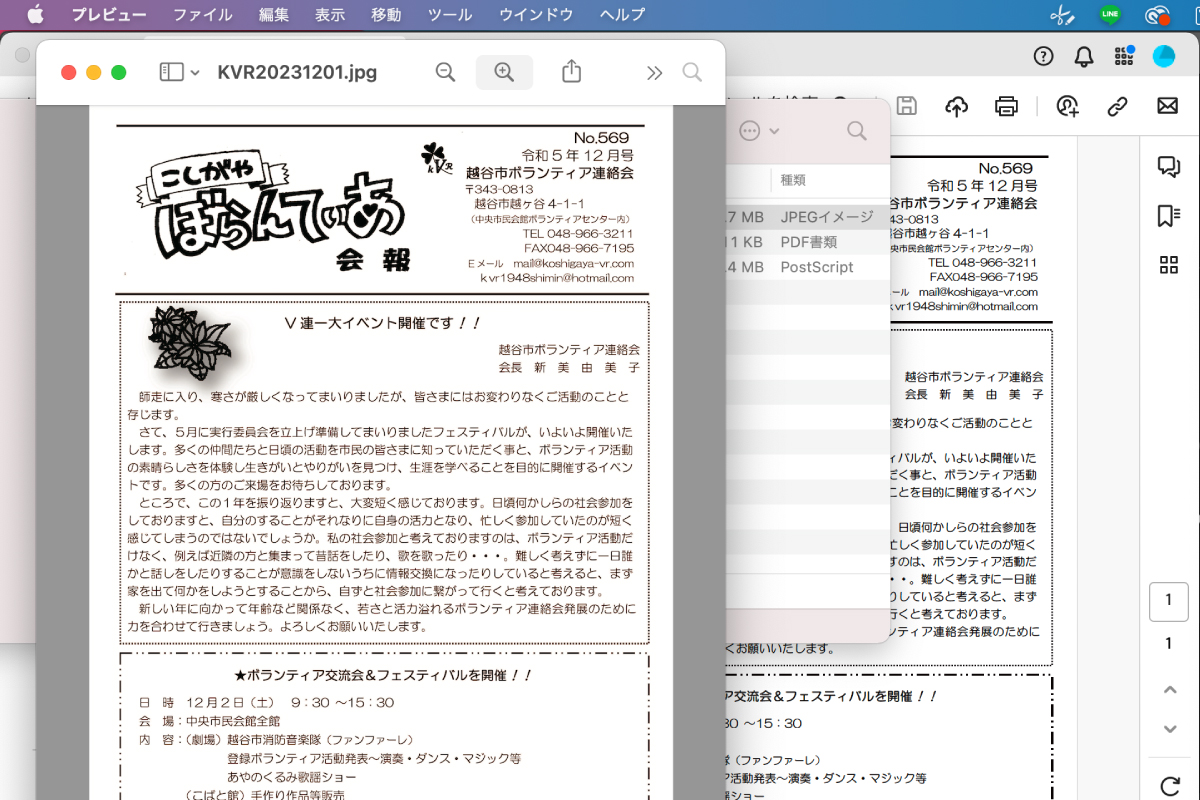Copy a share link with the chain icon
Screen dimensions: 1200x800
point(1117,106)
